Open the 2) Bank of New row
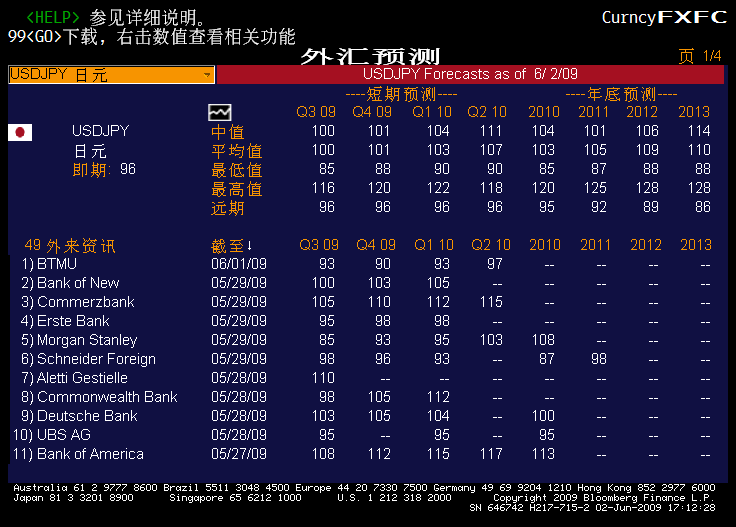This screenshot has width=736, height=527. click(70, 283)
